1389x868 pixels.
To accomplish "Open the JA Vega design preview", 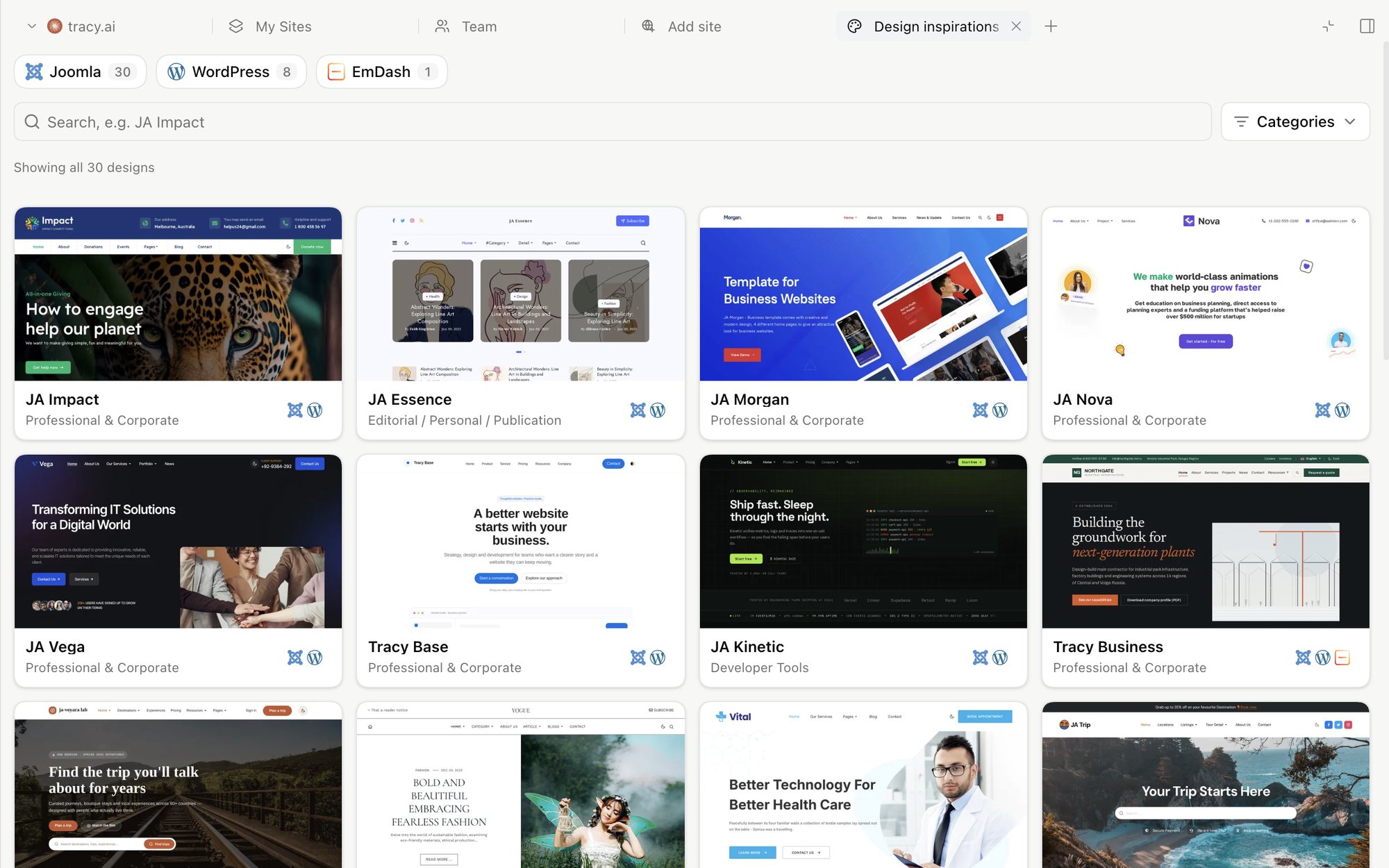I will tap(178, 542).
